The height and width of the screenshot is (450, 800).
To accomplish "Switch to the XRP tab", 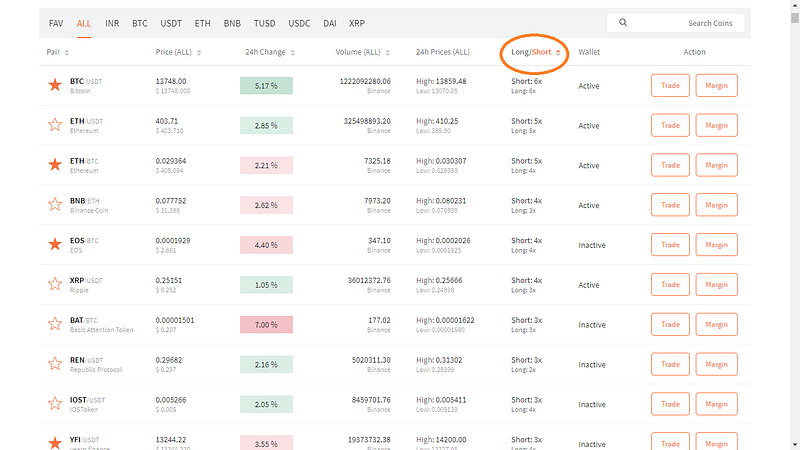I will click(357, 23).
